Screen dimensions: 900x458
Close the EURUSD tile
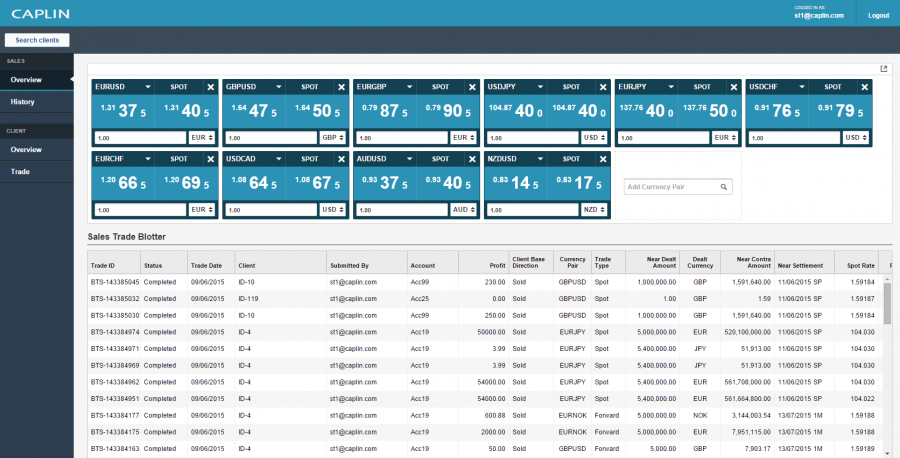click(x=211, y=87)
